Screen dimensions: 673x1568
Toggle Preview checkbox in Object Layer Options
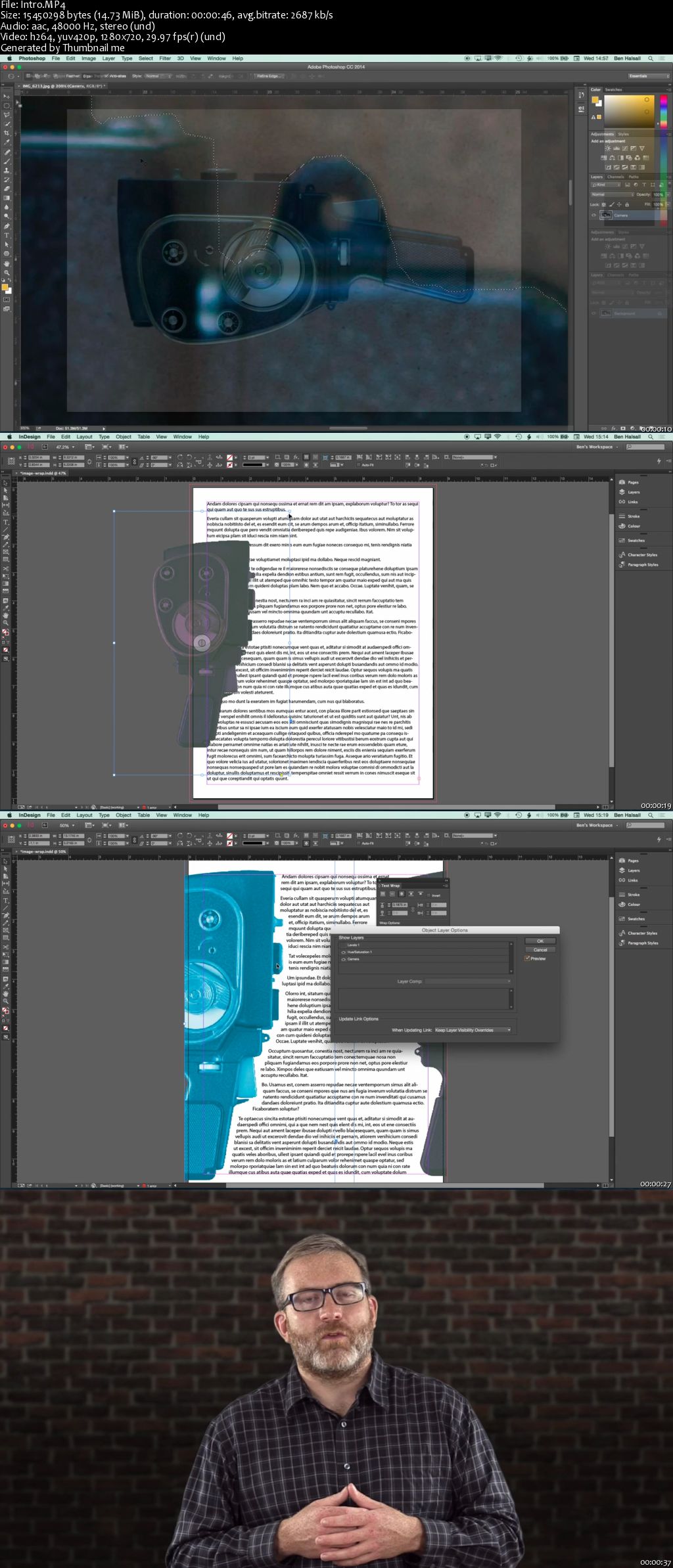(x=527, y=958)
